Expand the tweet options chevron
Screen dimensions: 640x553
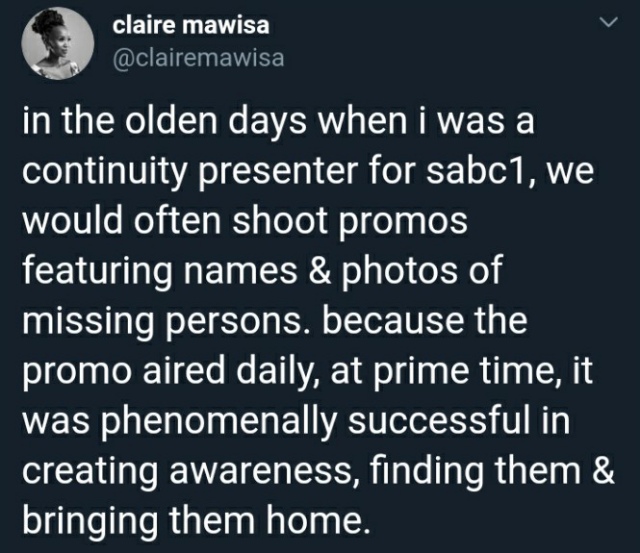609,22
